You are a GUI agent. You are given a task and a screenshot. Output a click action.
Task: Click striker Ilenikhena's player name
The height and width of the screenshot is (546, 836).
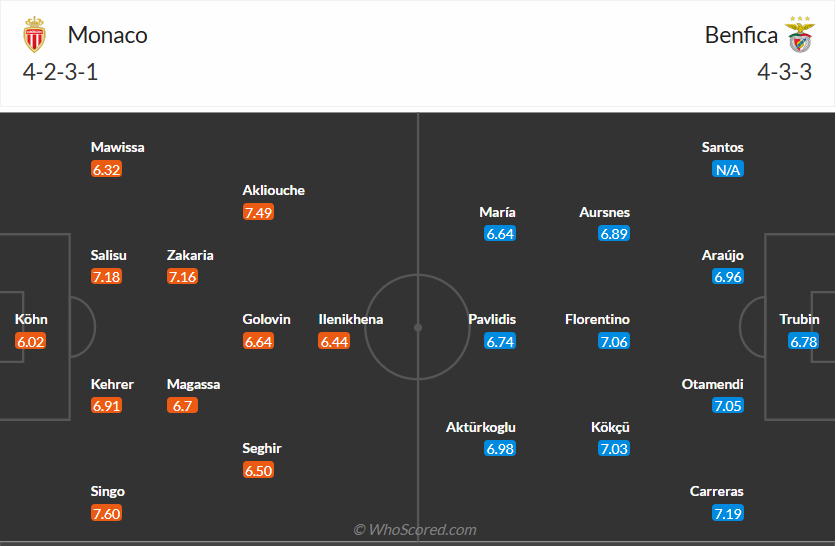click(x=351, y=320)
